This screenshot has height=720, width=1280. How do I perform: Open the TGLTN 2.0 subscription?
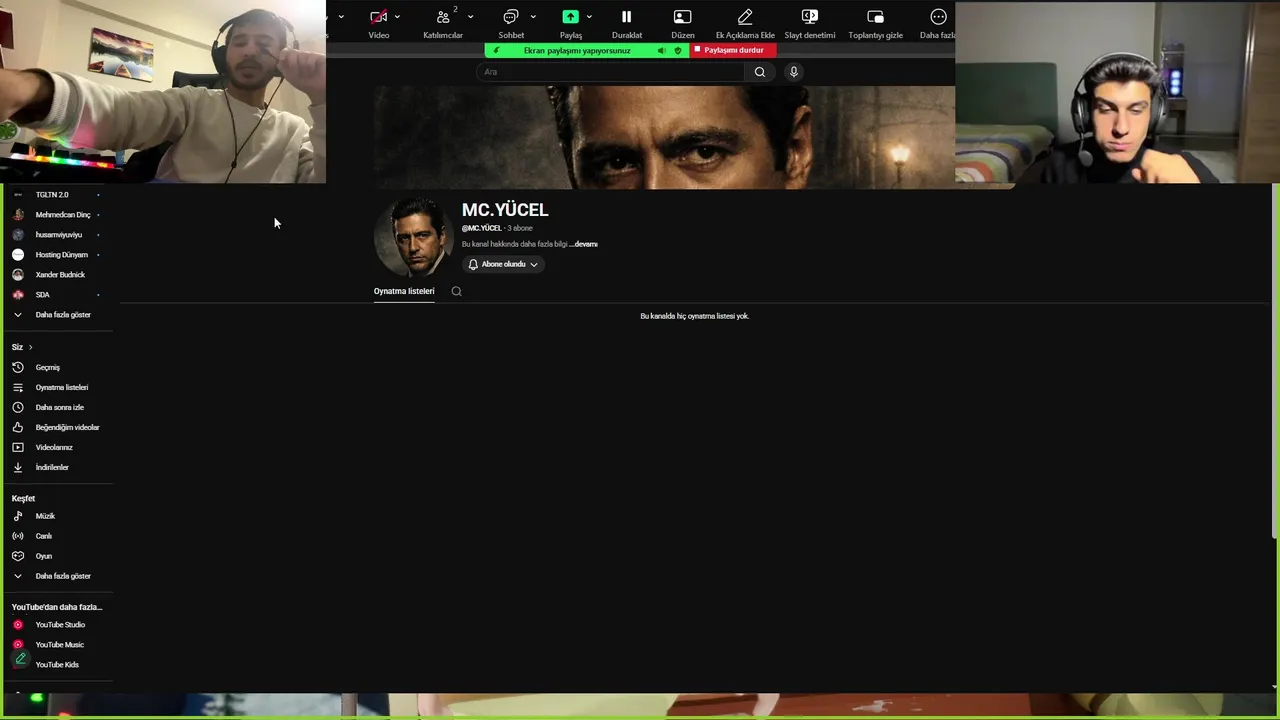click(x=56, y=195)
